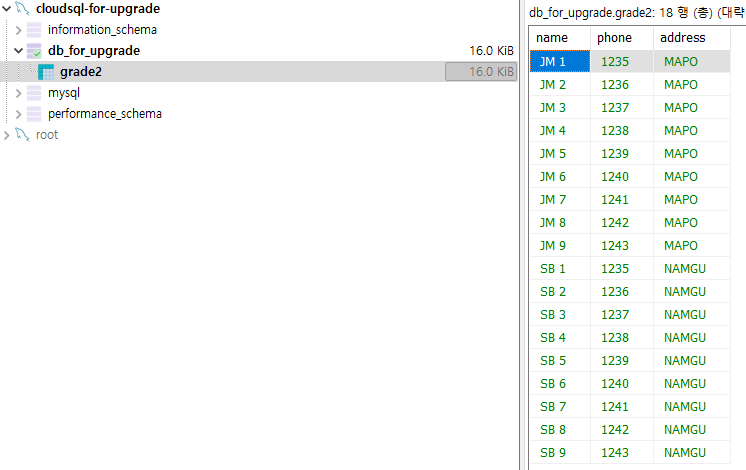Sort by the address column header

[x=692, y=38]
